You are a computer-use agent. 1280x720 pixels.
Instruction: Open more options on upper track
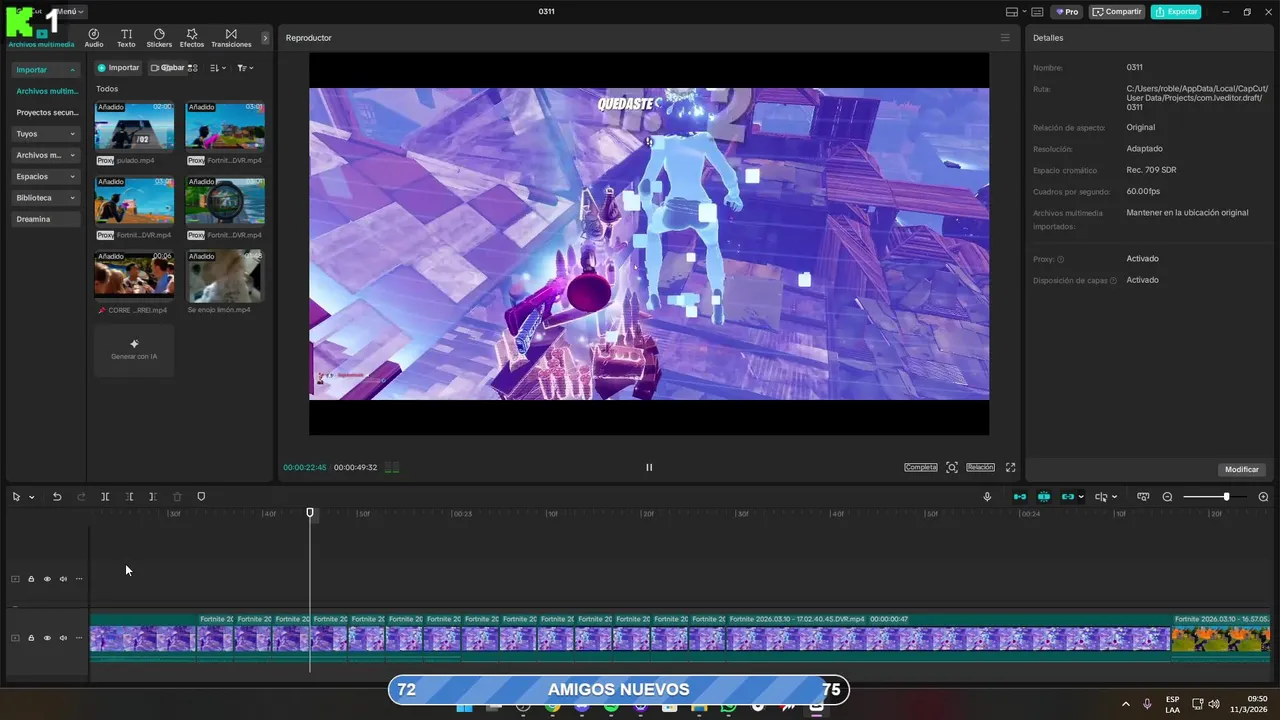[79, 579]
